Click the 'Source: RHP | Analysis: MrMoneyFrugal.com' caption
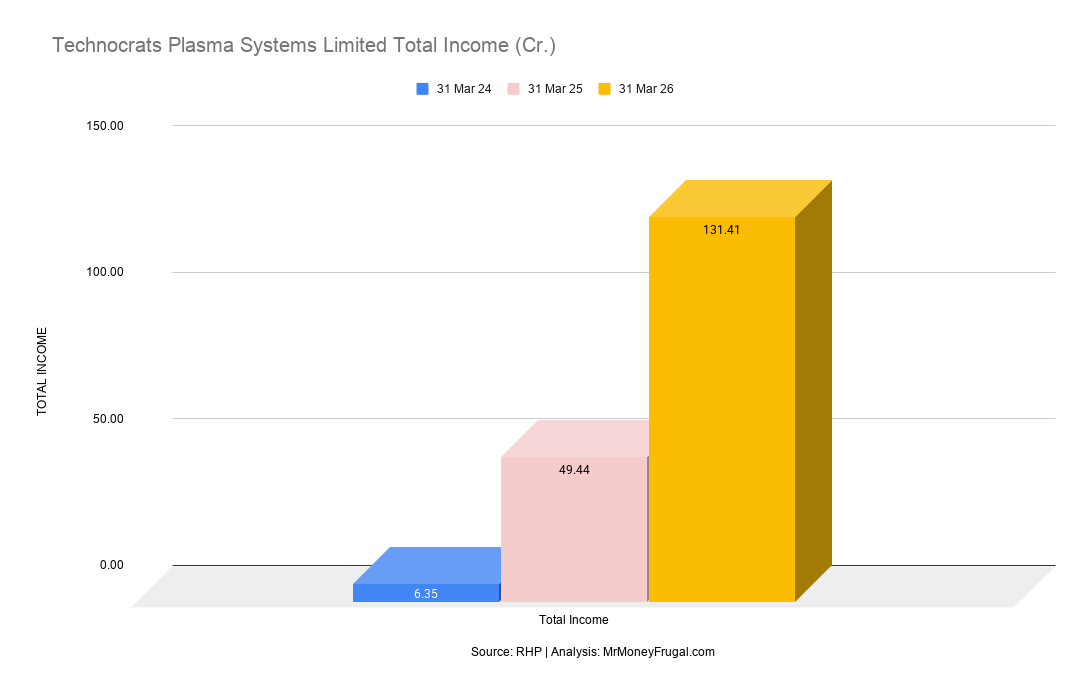Image resolution: width=1090 pixels, height=694 pixels. coord(592,652)
